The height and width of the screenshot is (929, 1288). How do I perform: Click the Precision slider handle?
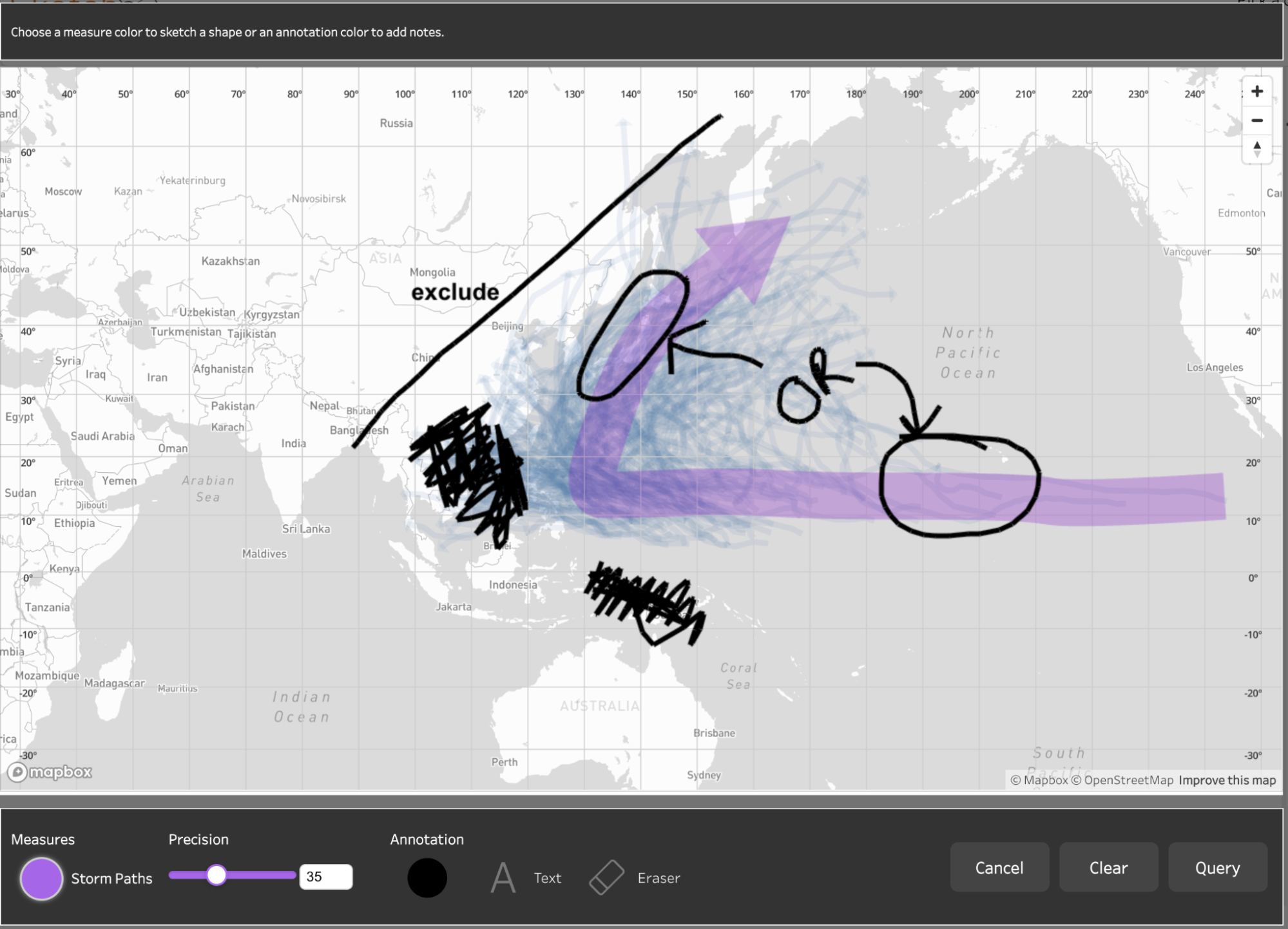(x=216, y=875)
